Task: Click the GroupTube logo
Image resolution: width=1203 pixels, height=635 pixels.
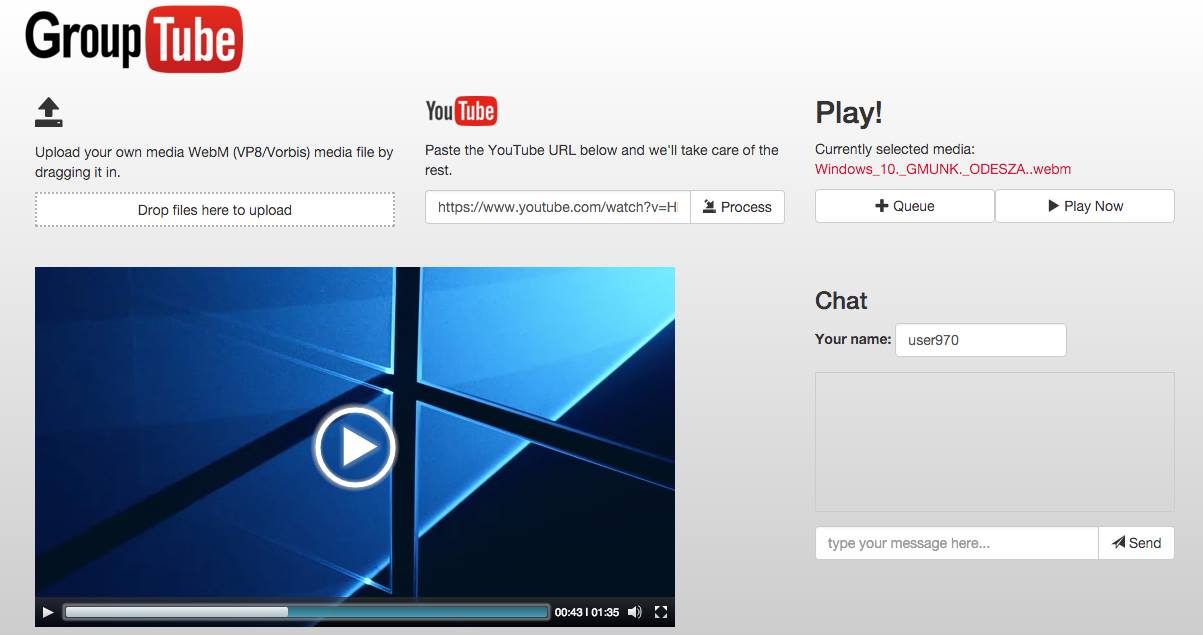Action: [x=134, y=38]
